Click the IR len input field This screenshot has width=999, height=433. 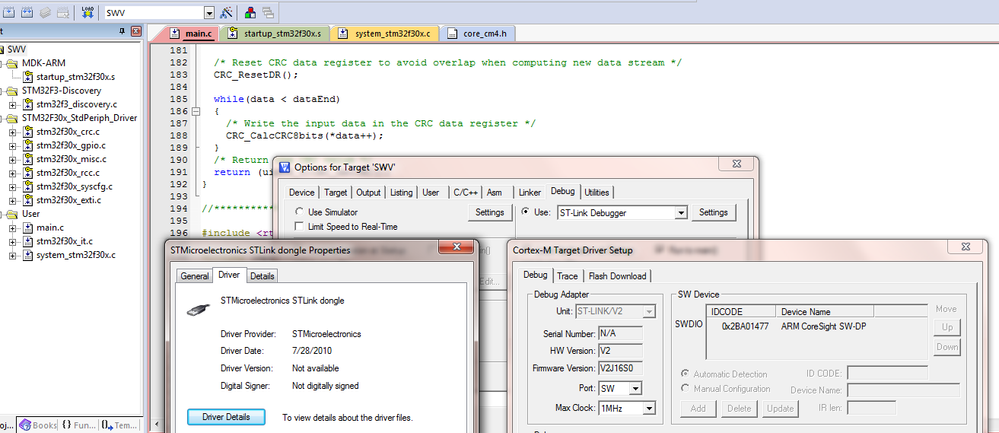pyautogui.click(x=871, y=407)
